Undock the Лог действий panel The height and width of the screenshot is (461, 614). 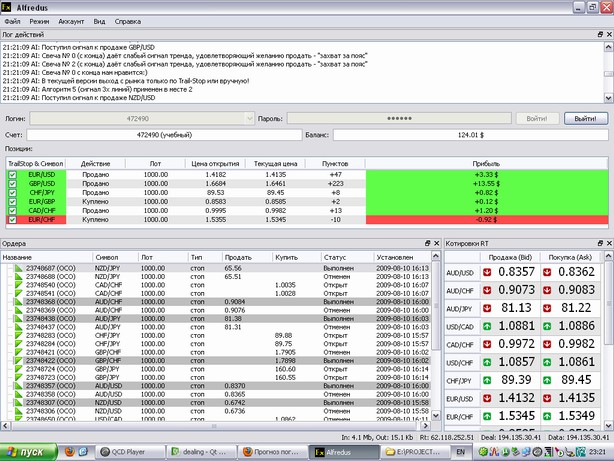(600, 34)
